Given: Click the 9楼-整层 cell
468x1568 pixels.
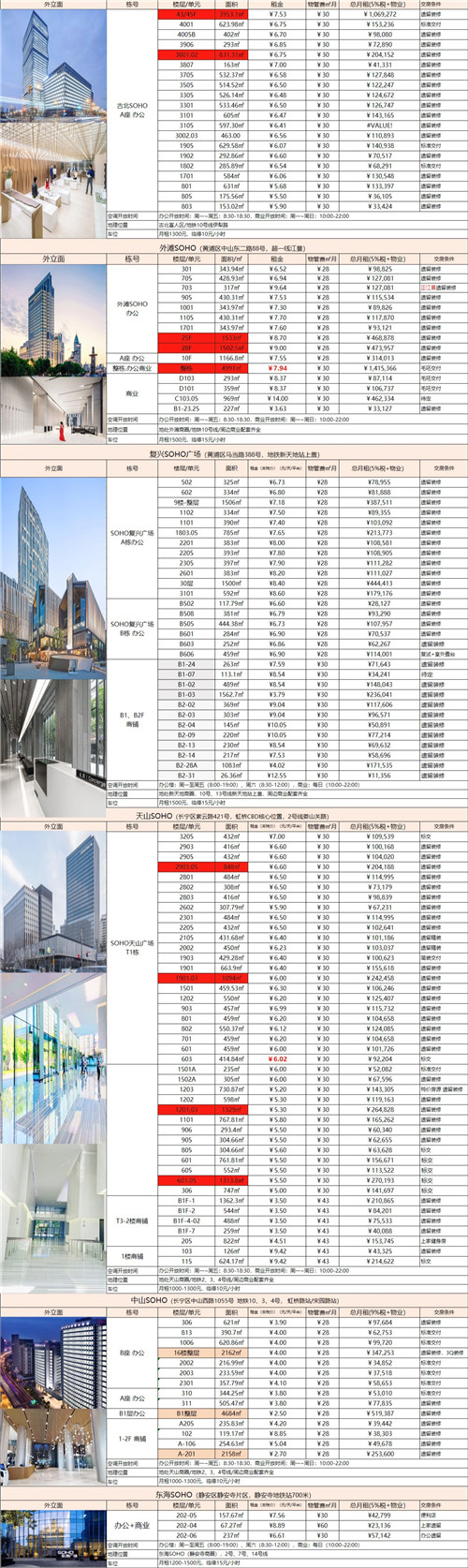Looking at the screenshot, I should pyautogui.click(x=186, y=502).
